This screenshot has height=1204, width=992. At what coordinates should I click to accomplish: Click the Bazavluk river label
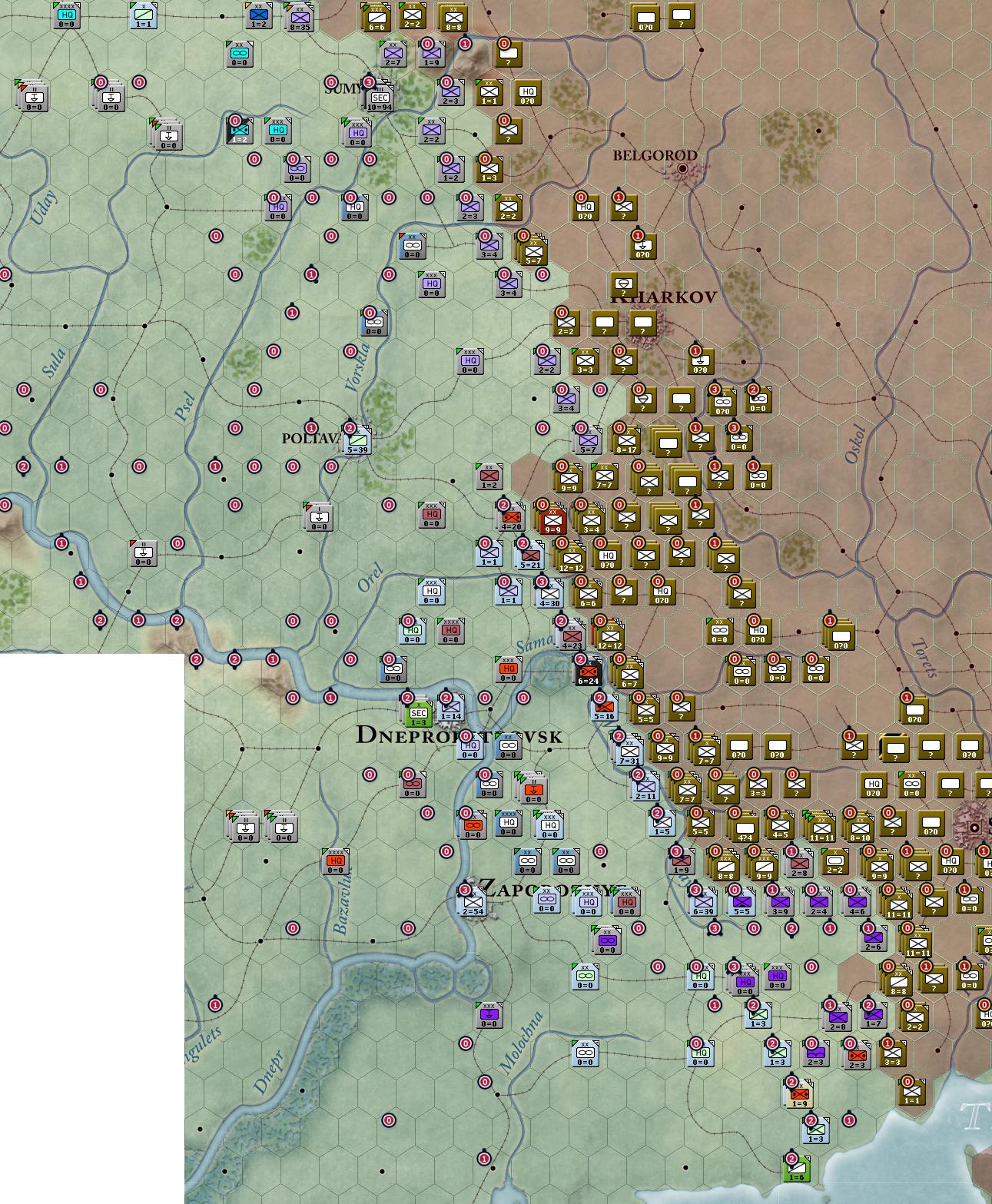341,902
